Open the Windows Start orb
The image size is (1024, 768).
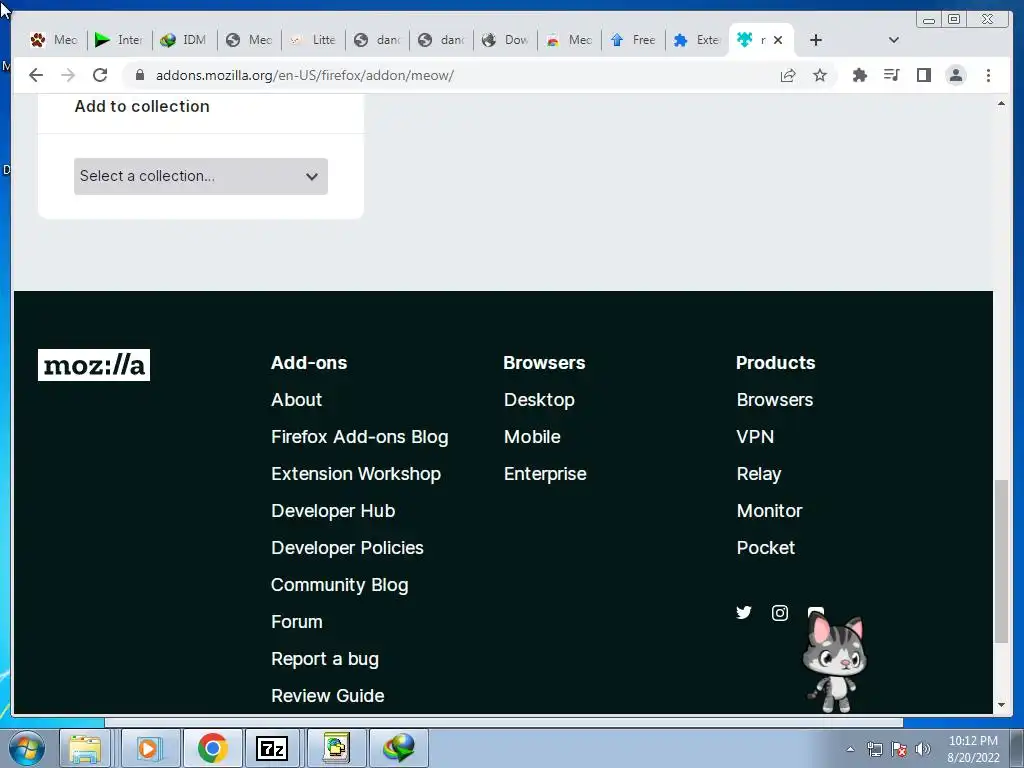tap(27, 748)
